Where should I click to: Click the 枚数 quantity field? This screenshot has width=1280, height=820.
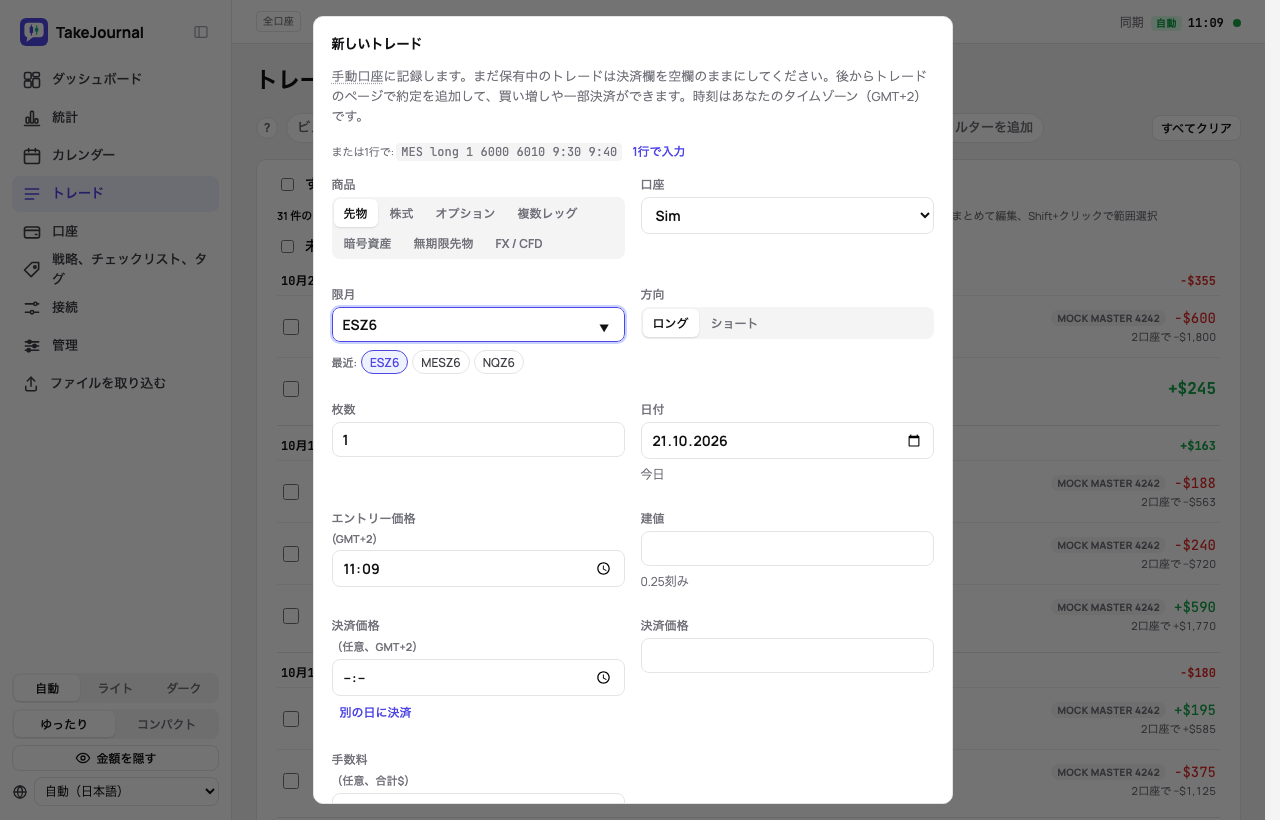478,440
